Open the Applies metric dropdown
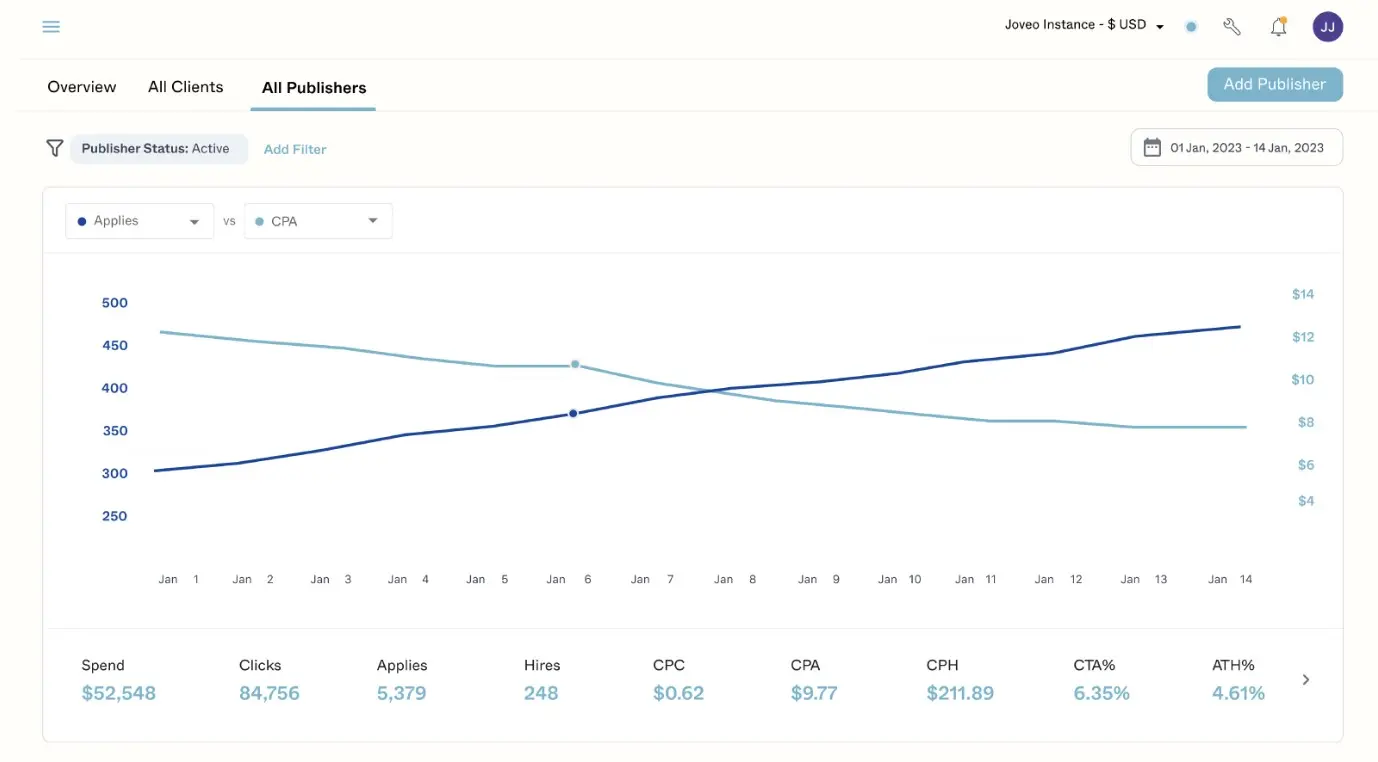Image resolution: width=1378 pixels, height=762 pixels. click(196, 220)
